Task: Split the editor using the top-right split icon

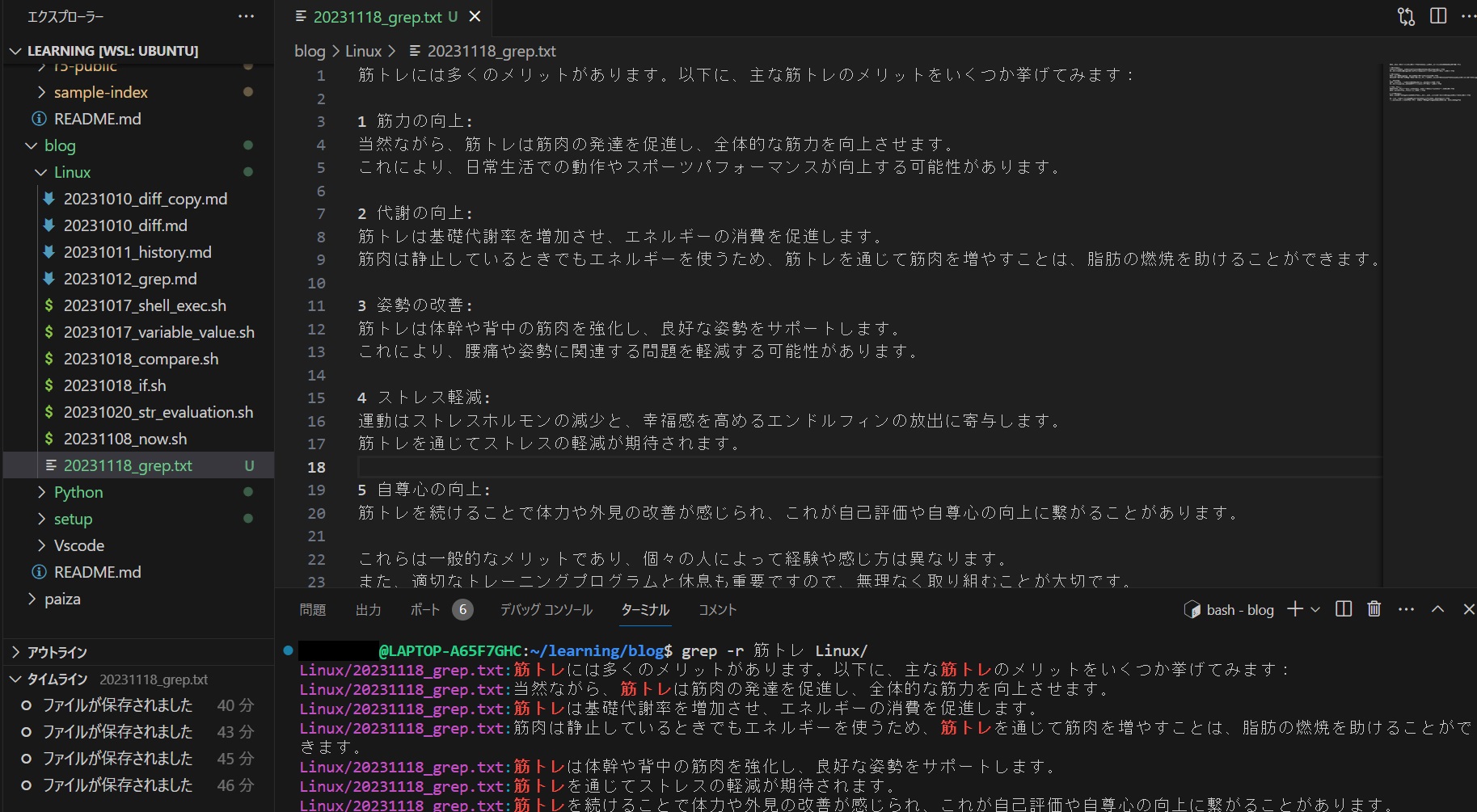Action: pyautogui.click(x=1437, y=16)
